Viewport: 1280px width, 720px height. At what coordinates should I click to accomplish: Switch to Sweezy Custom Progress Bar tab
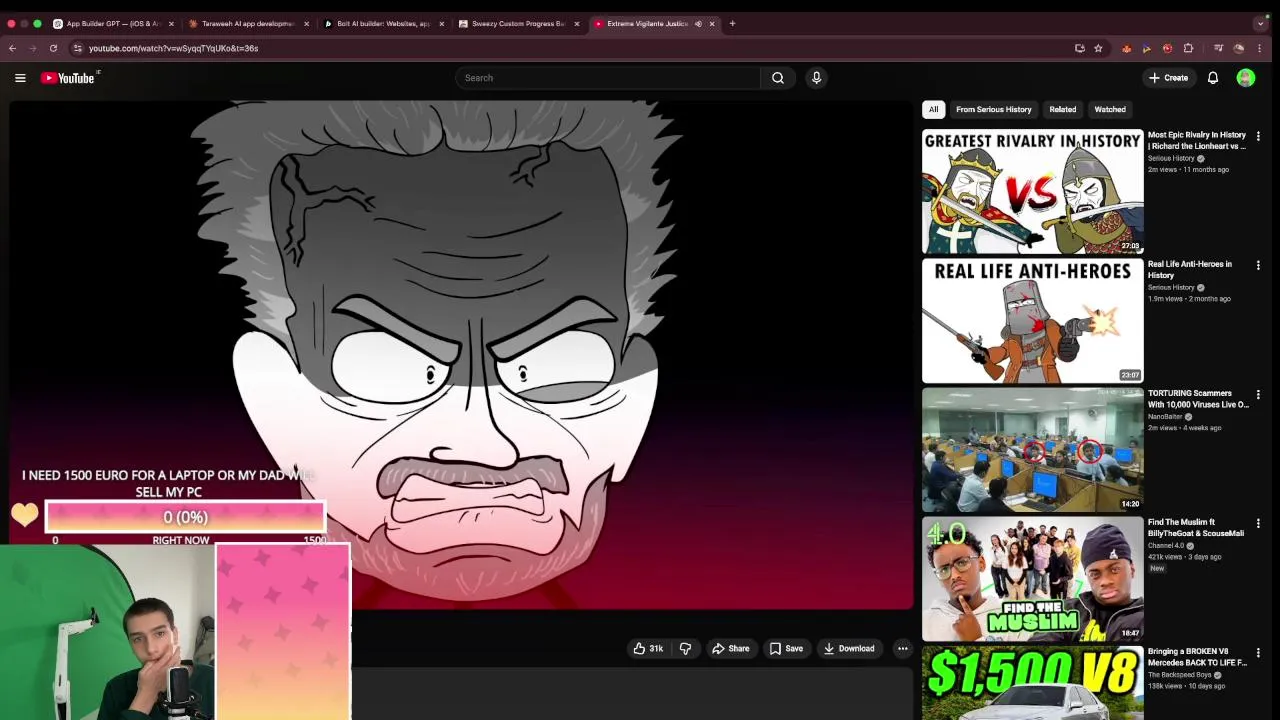[x=518, y=23]
